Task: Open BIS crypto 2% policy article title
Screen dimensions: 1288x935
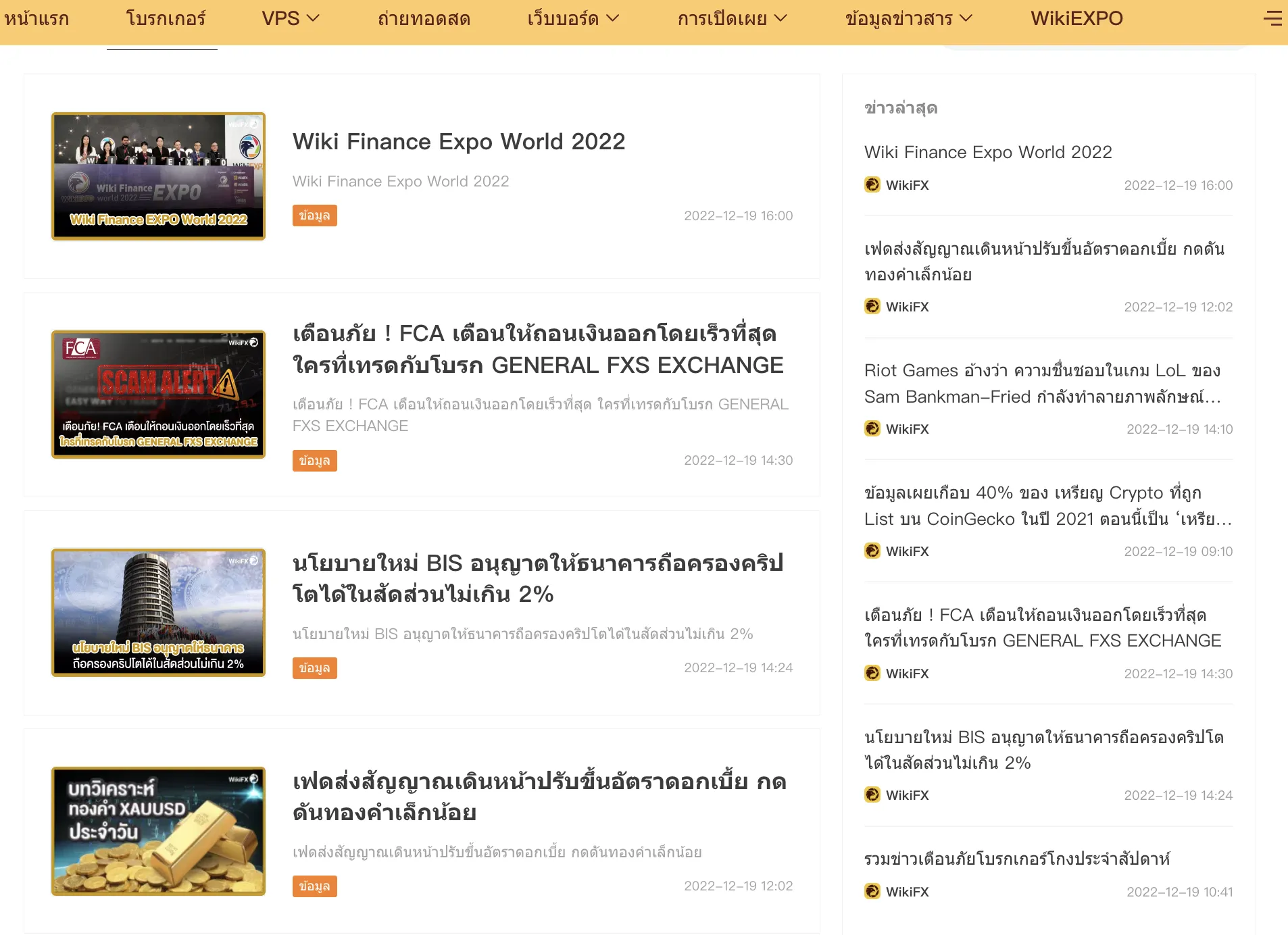Action: point(539,578)
